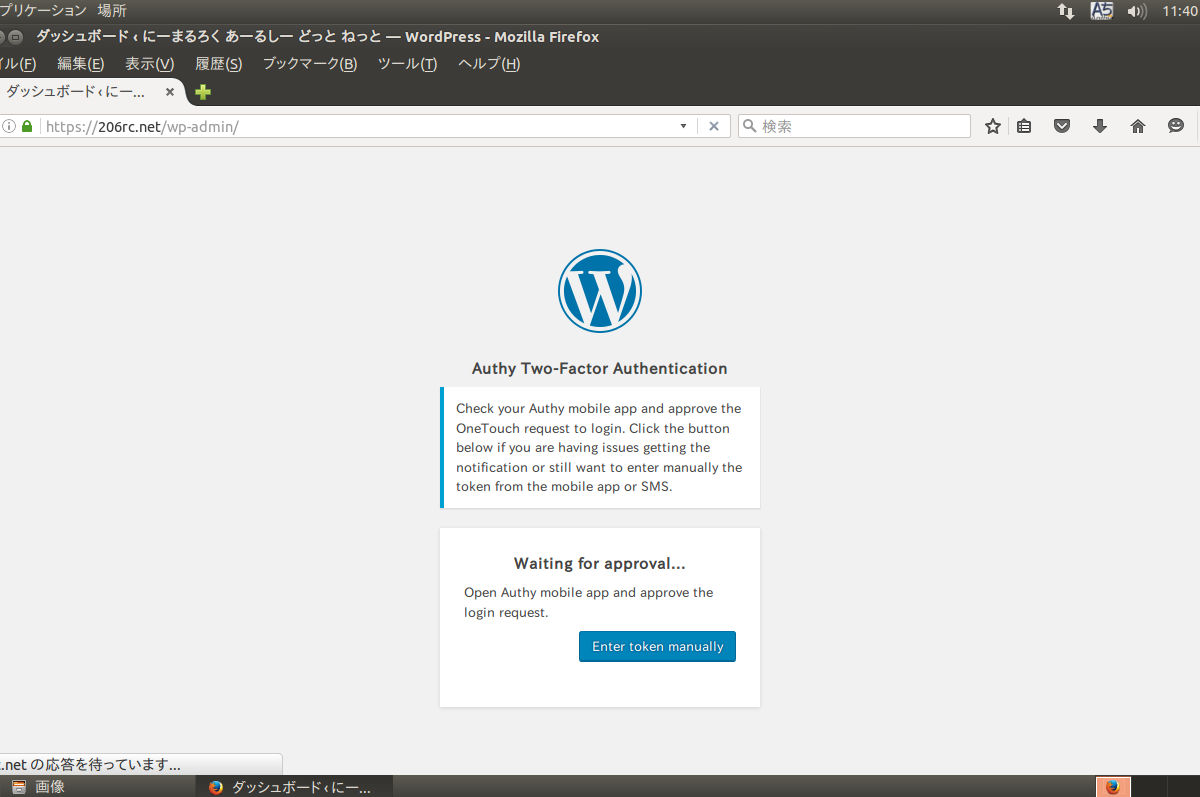
Task: Save page to Pocket icon
Action: coord(1062,126)
